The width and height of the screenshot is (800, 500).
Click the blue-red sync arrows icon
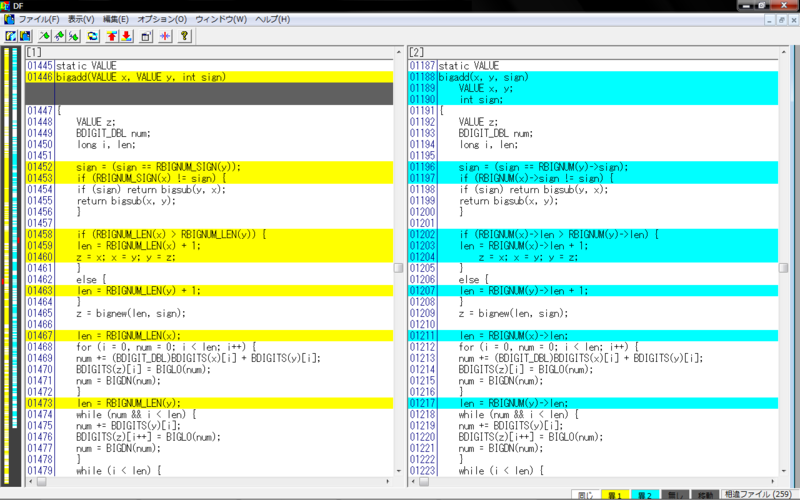[x=165, y=36]
